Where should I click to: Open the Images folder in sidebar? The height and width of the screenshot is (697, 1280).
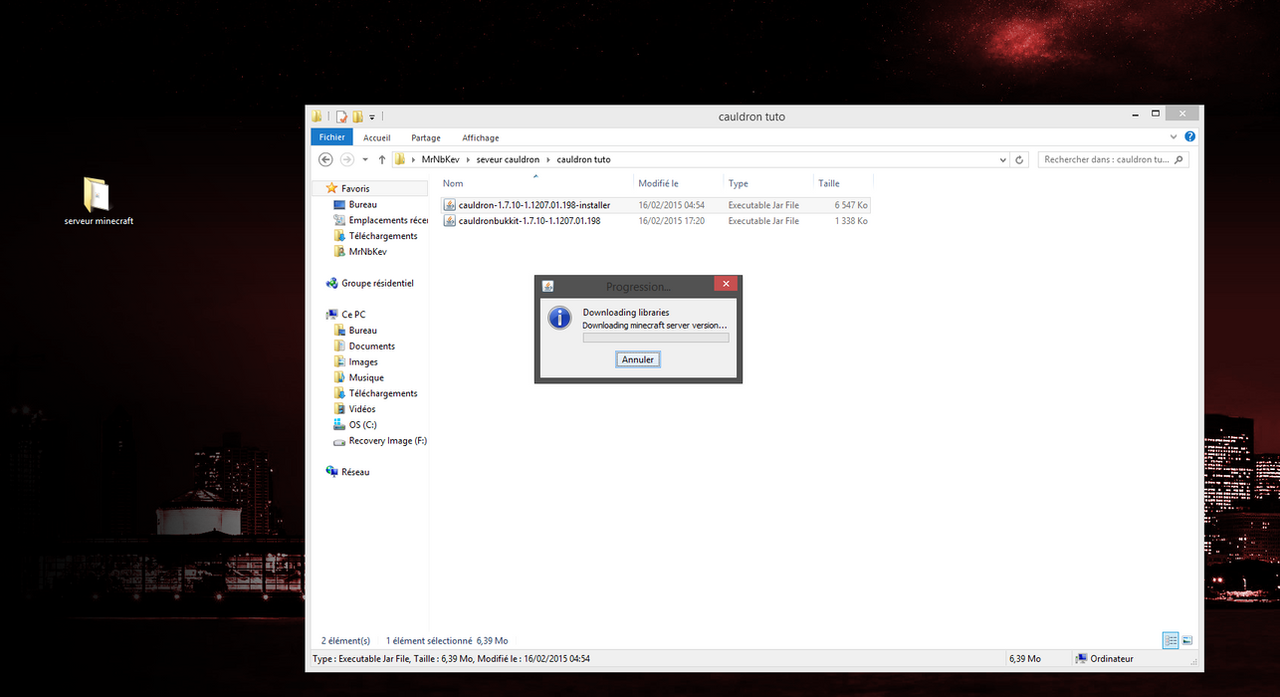[x=363, y=362]
